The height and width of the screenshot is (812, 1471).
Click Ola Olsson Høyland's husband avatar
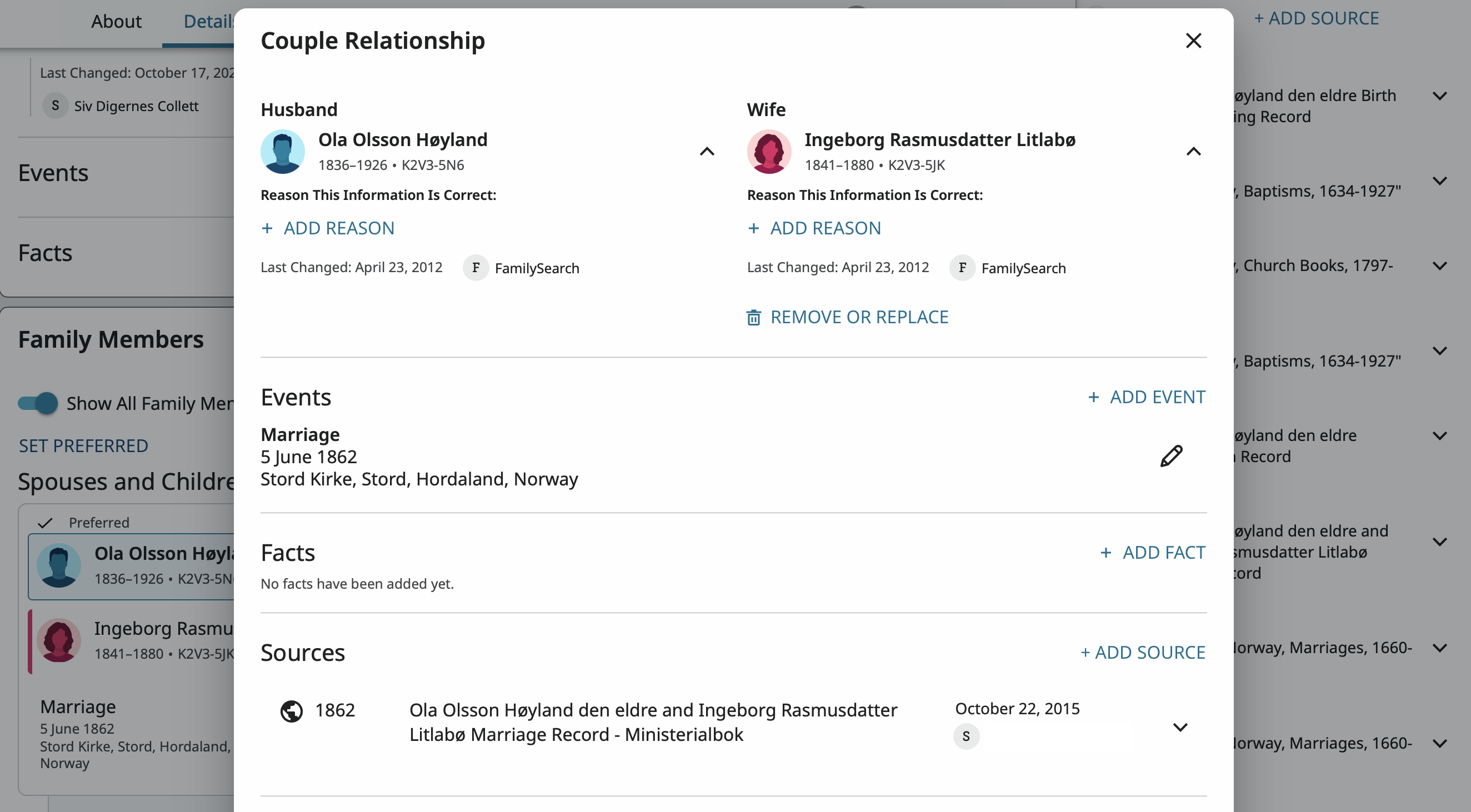(283, 151)
